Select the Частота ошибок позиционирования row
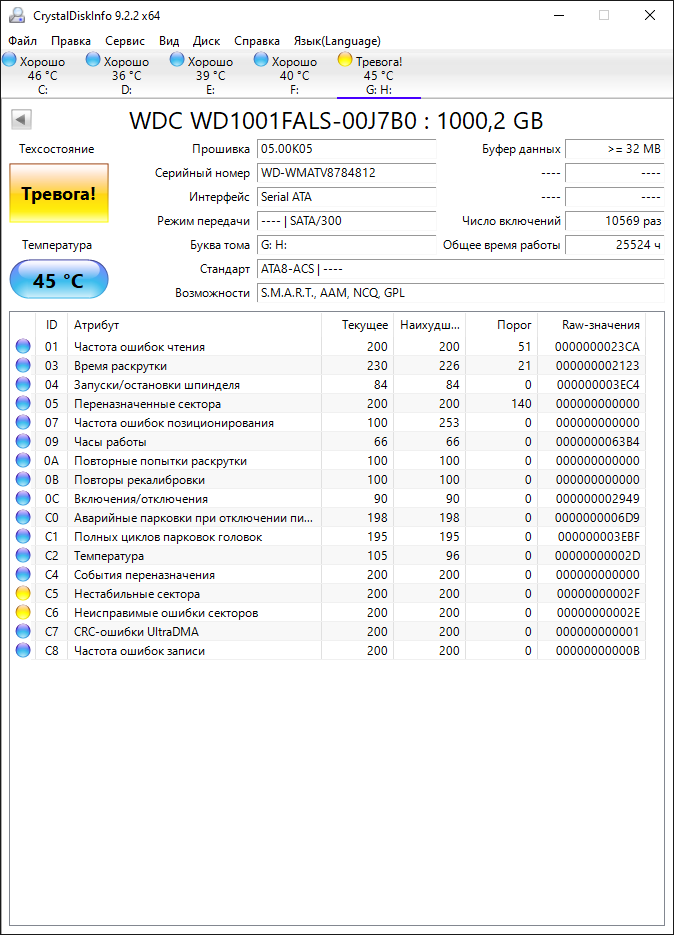 tap(328, 423)
